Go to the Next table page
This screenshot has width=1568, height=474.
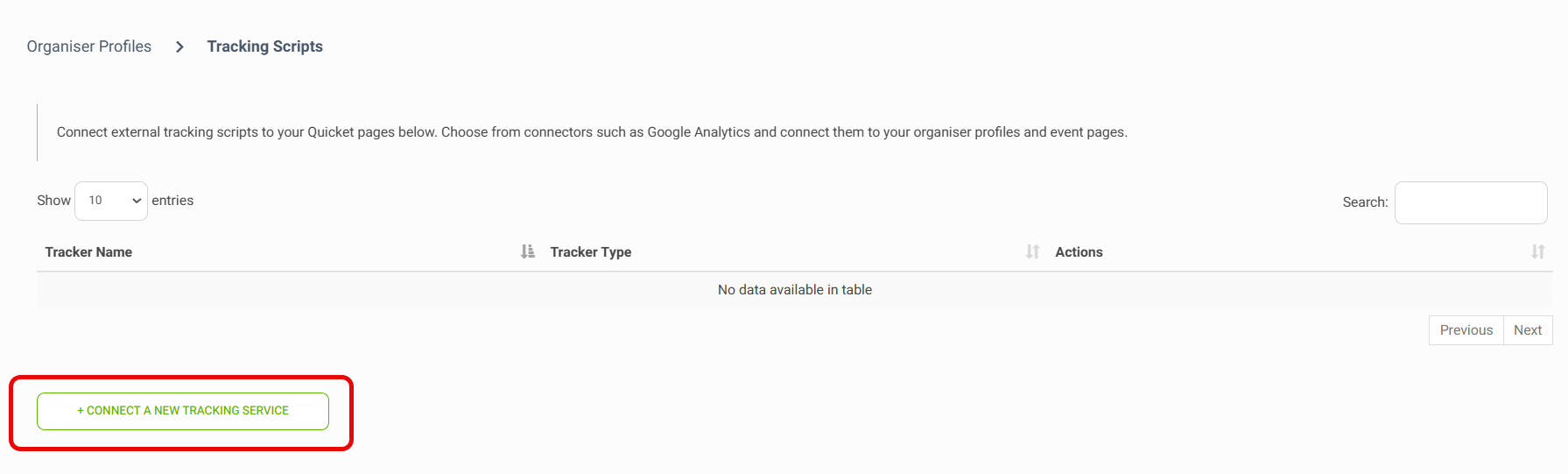[1528, 330]
